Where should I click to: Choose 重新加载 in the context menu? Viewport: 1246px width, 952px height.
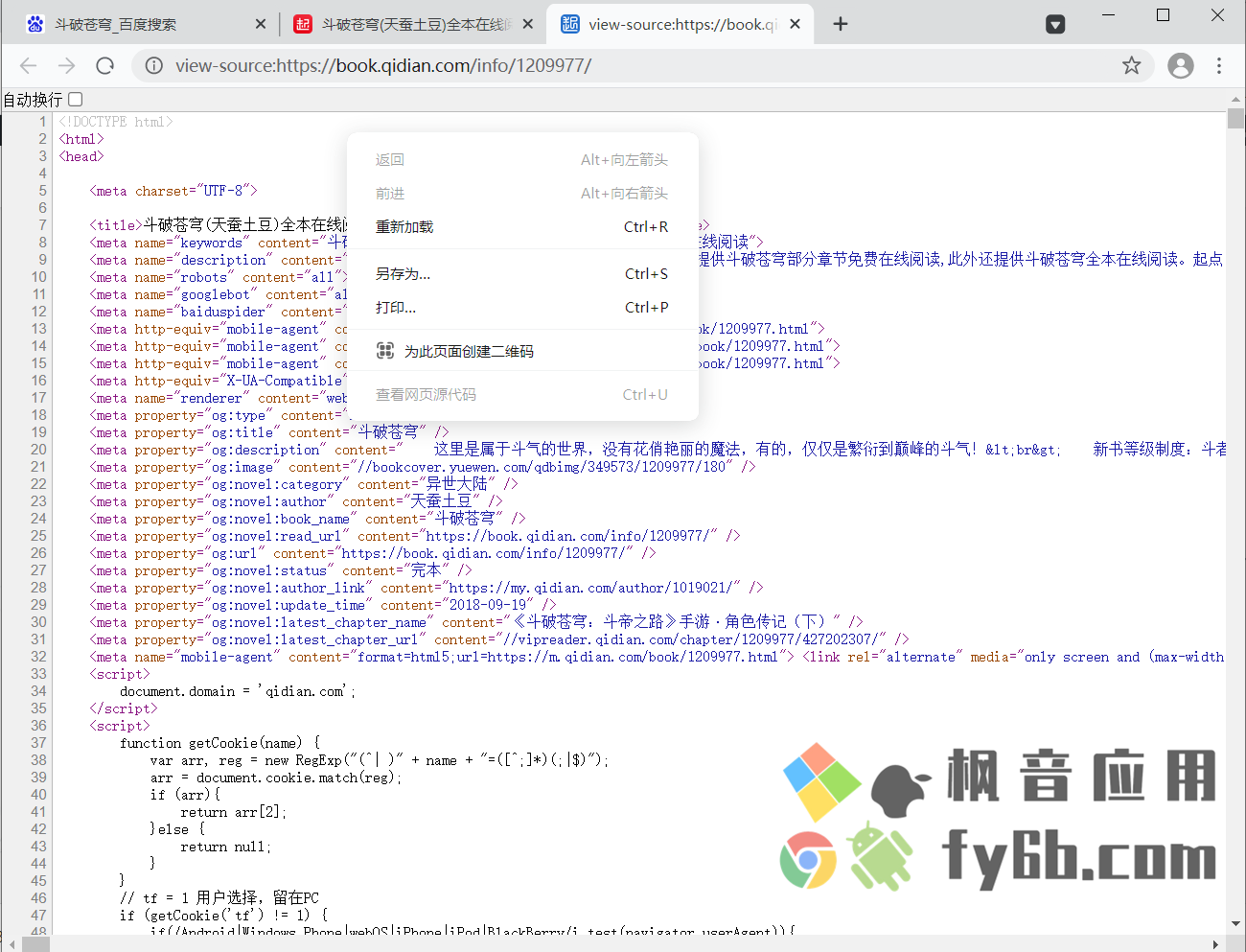(522, 226)
